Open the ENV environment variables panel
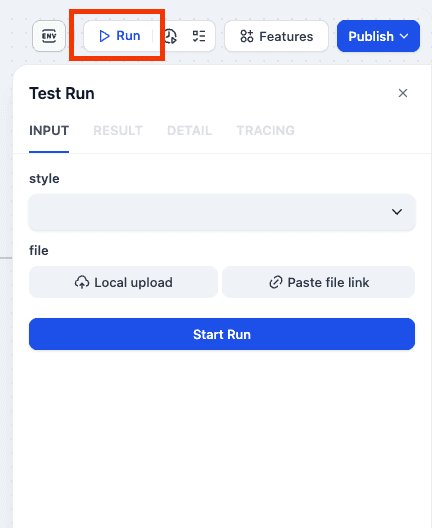The width and height of the screenshot is (432, 528). click(x=49, y=36)
